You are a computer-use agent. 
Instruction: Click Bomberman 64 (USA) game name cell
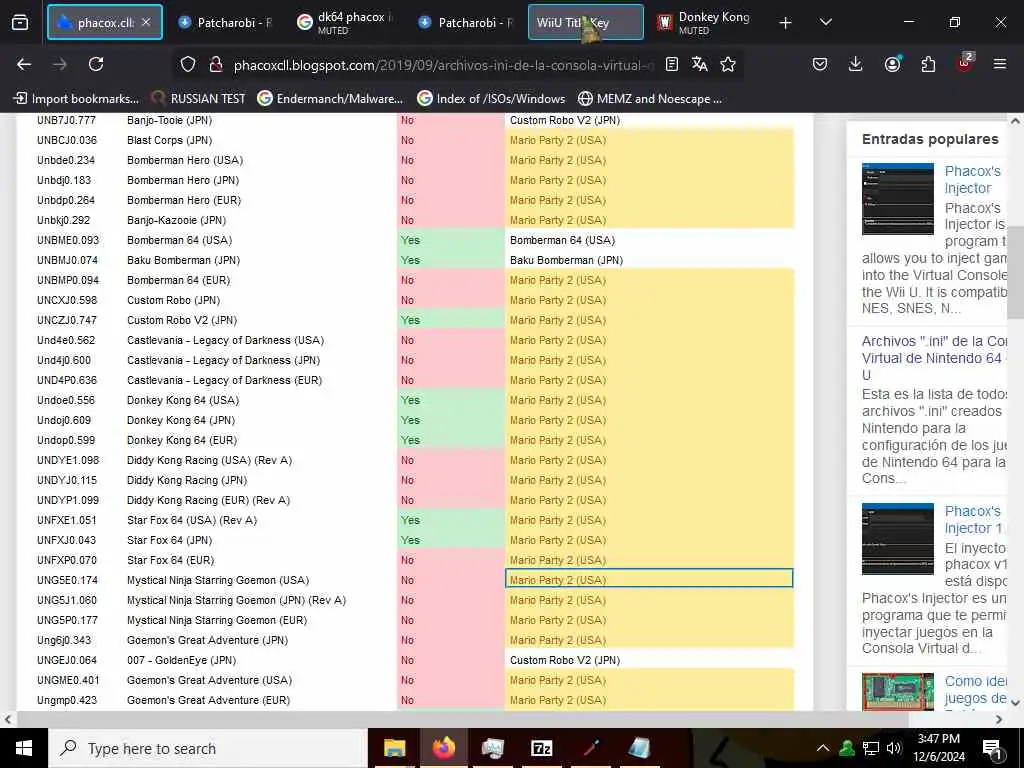[179, 240]
